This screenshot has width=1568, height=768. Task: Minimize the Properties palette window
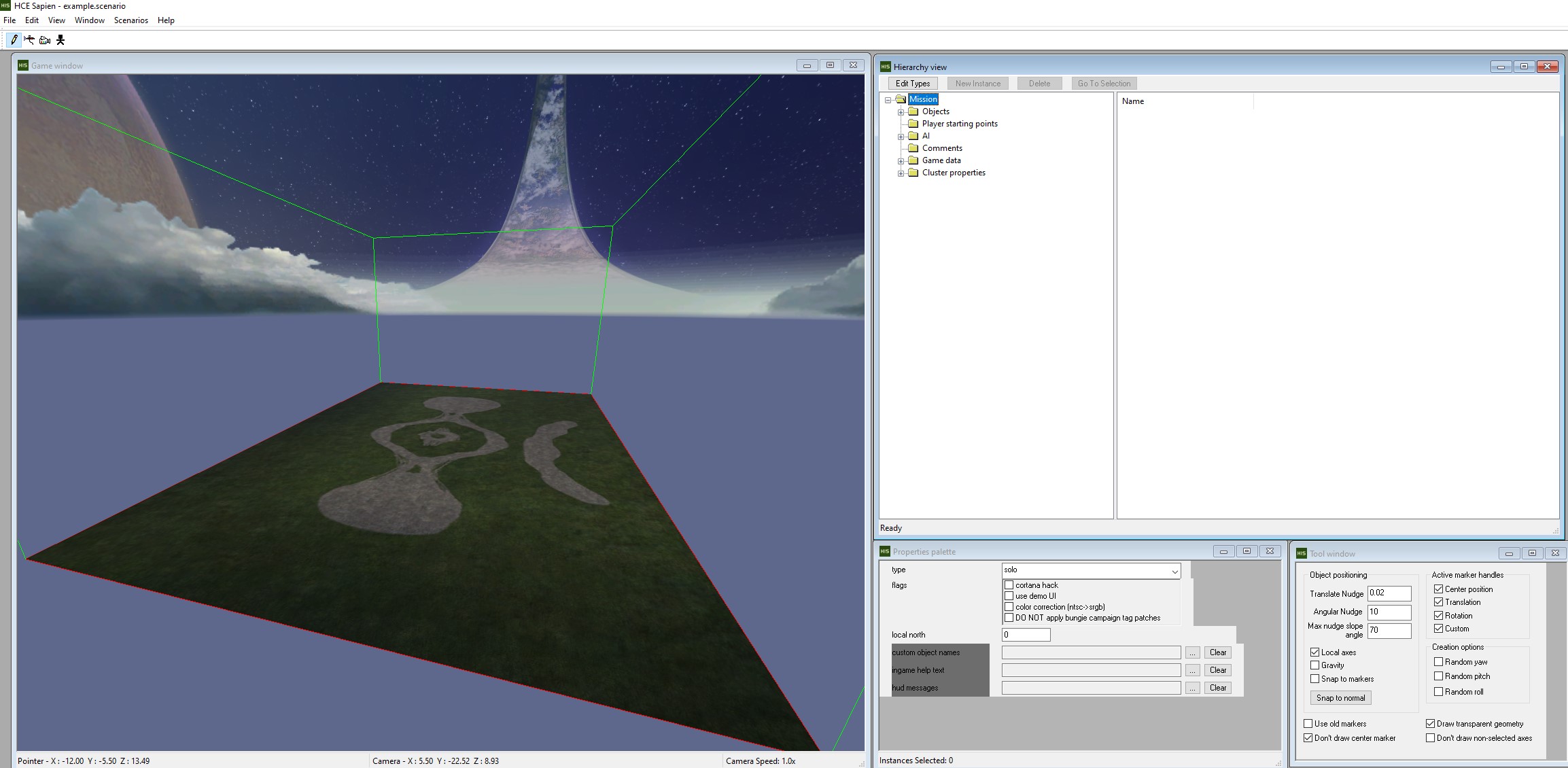(1223, 551)
